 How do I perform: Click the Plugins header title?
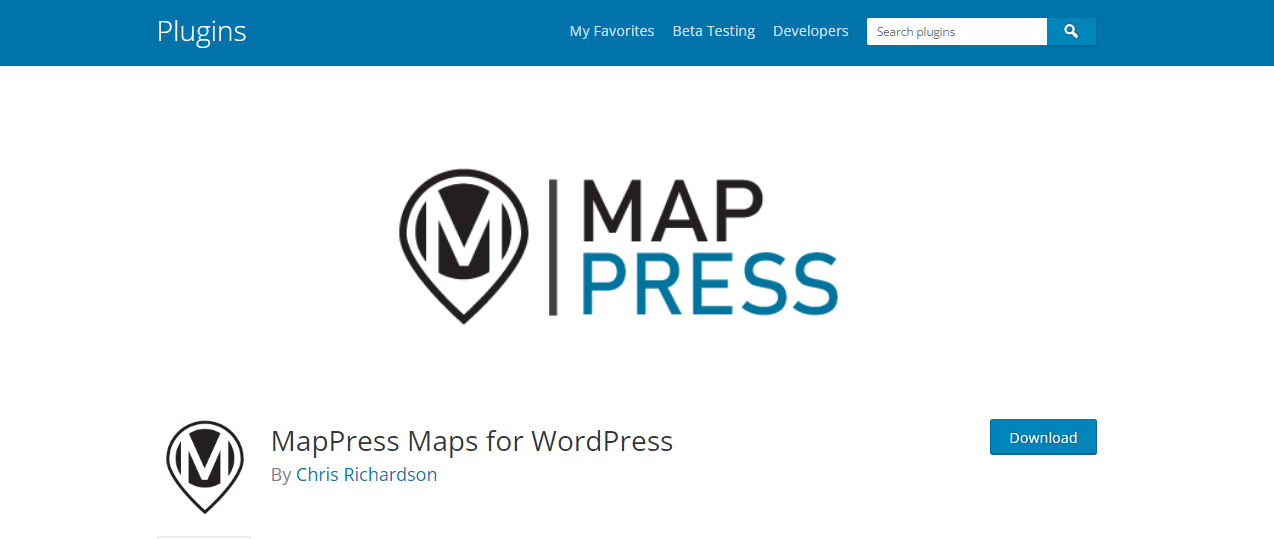[x=202, y=31]
